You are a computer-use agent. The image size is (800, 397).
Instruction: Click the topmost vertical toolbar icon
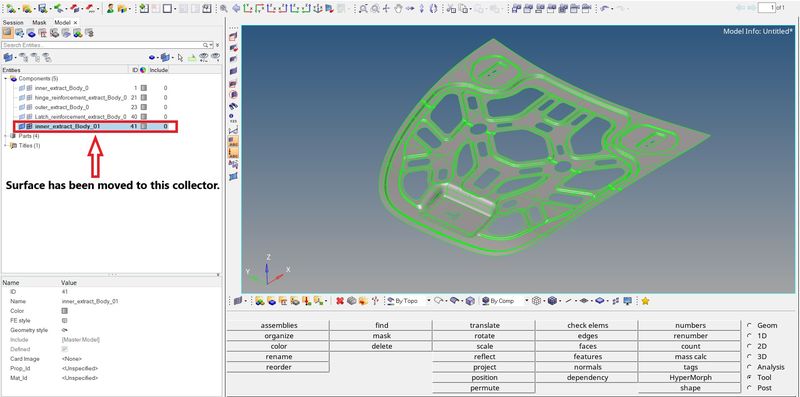[x=234, y=36]
